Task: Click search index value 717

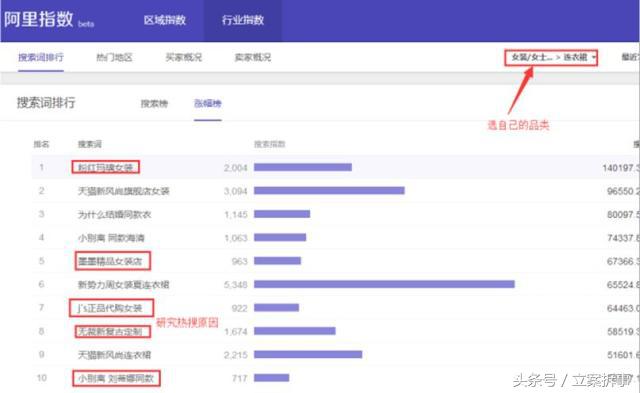Action: pyautogui.click(x=240, y=378)
